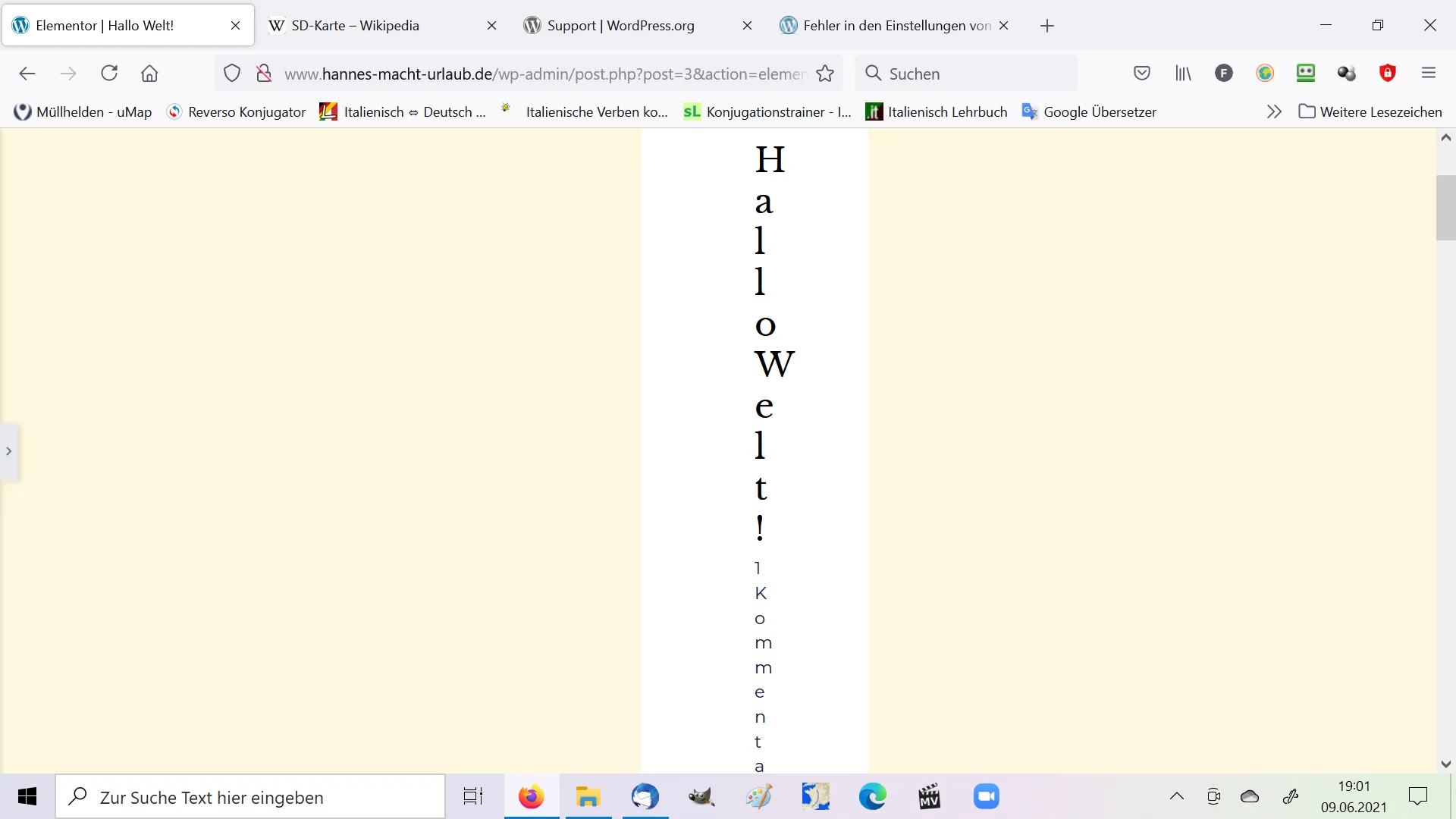Open the black and white balls extension
The image size is (1456, 819).
(1347, 74)
